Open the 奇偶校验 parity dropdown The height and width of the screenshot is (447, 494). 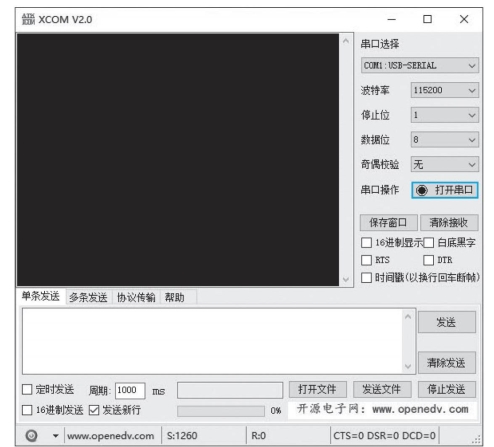pyautogui.click(x=445, y=164)
